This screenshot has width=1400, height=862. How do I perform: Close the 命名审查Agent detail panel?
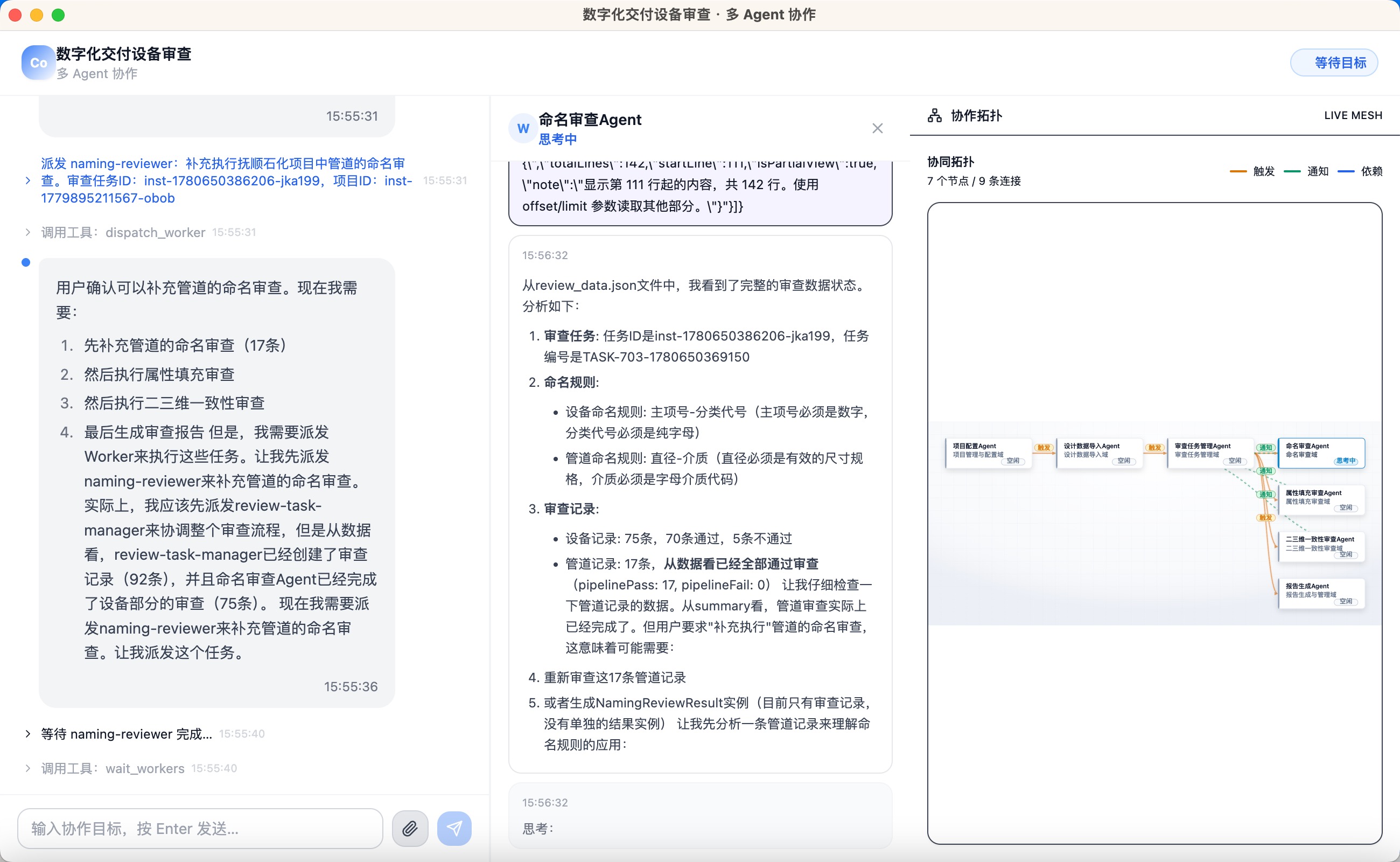tap(878, 128)
